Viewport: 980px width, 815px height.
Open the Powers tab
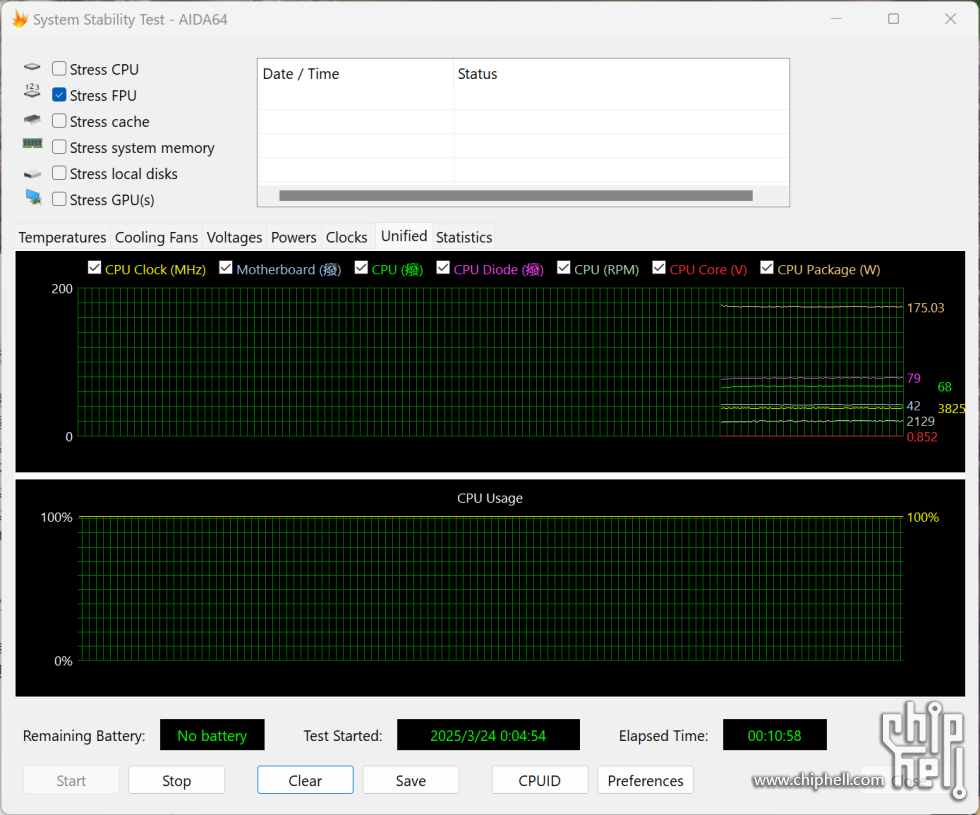click(x=294, y=238)
